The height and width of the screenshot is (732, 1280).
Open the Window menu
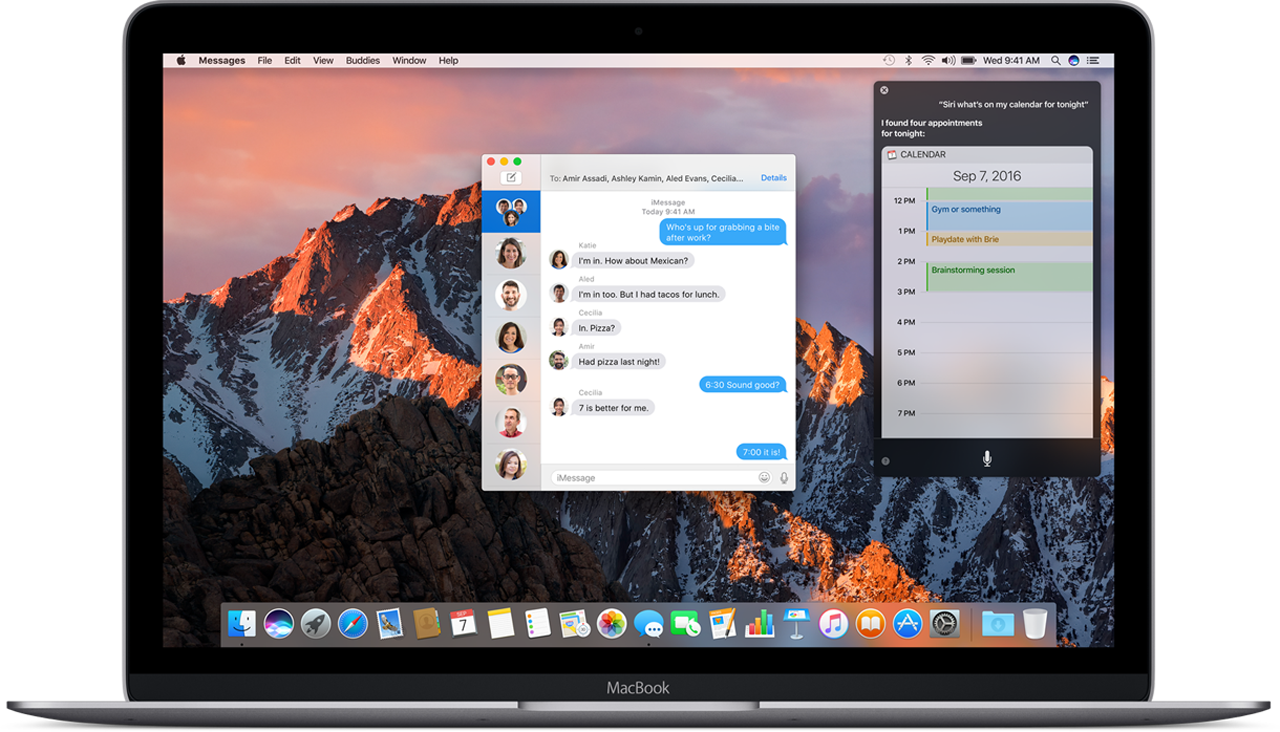(409, 61)
